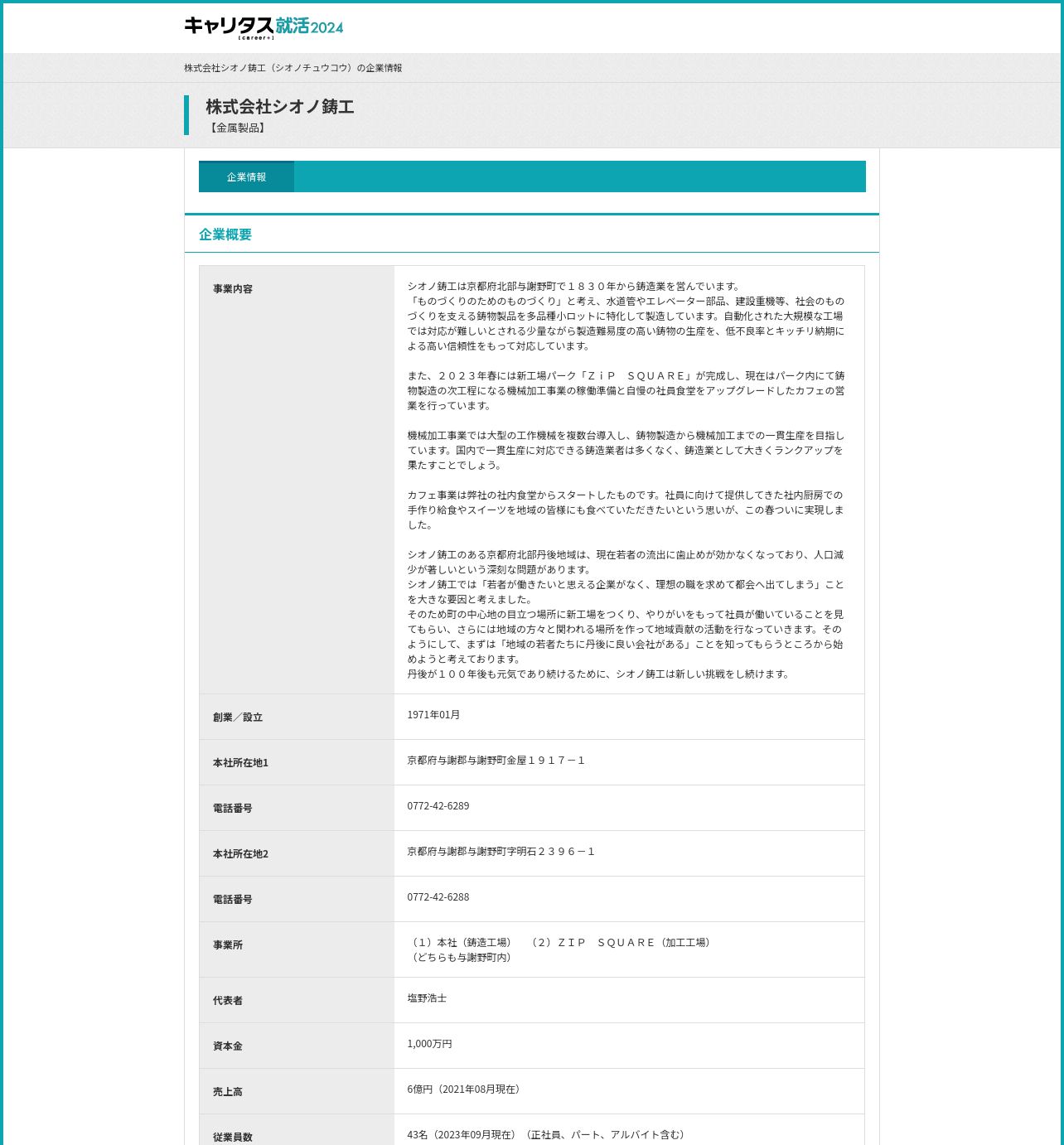
Task: Click the 本社所在地2 row label
Action: (240, 854)
